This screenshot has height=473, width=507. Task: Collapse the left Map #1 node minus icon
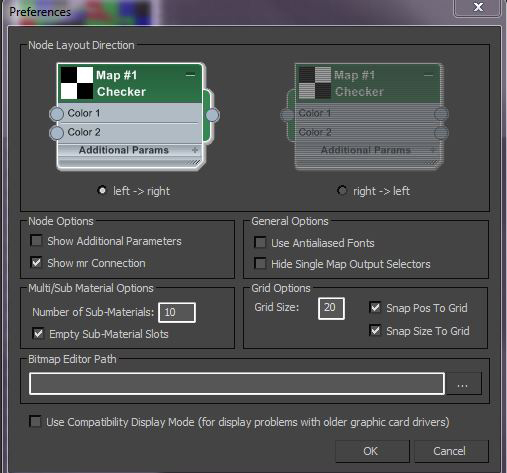pyautogui.click(x=190, y=75)
